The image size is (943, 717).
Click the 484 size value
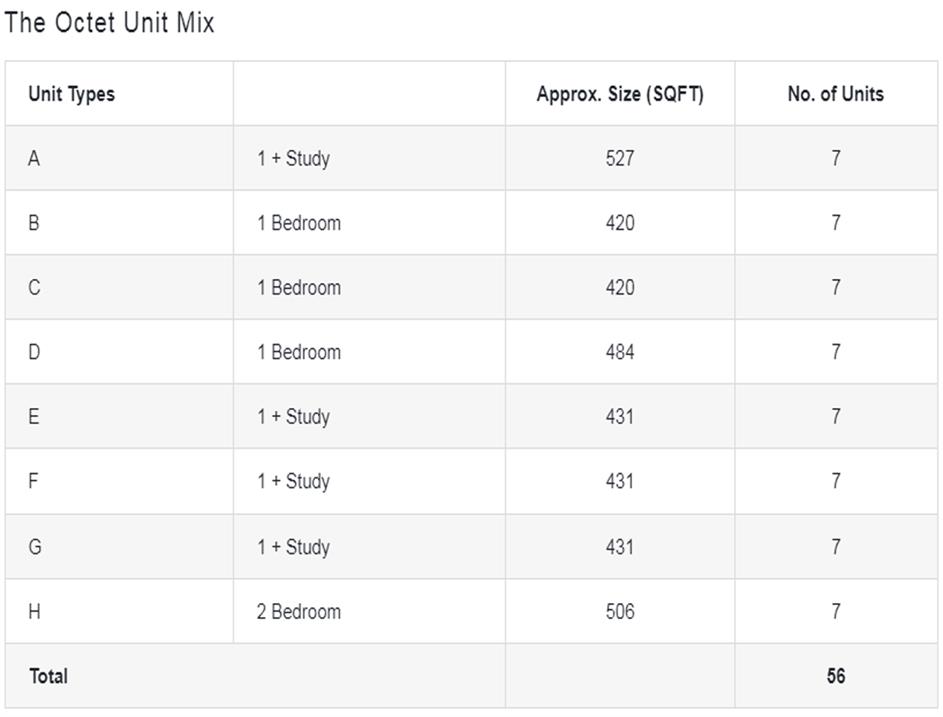click(x=620, y=352)
